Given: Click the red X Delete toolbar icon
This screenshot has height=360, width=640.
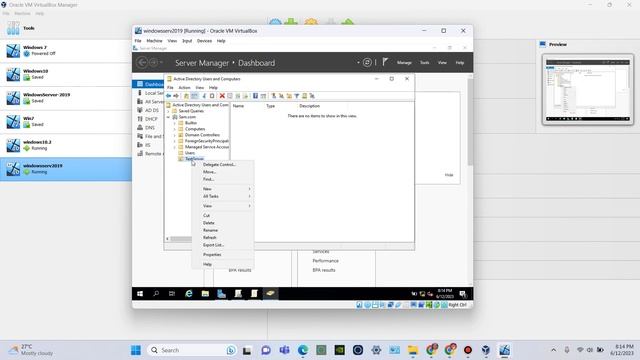Looking at the screenshot, I should tap(222, 96).
